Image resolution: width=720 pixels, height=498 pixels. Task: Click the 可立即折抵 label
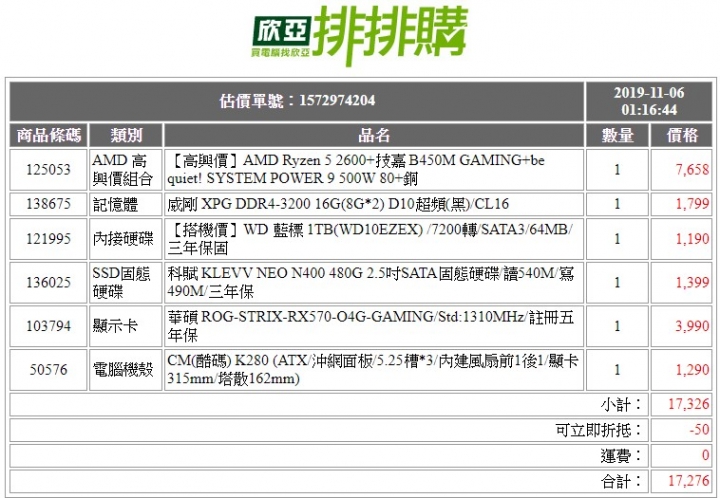point(598,431)
